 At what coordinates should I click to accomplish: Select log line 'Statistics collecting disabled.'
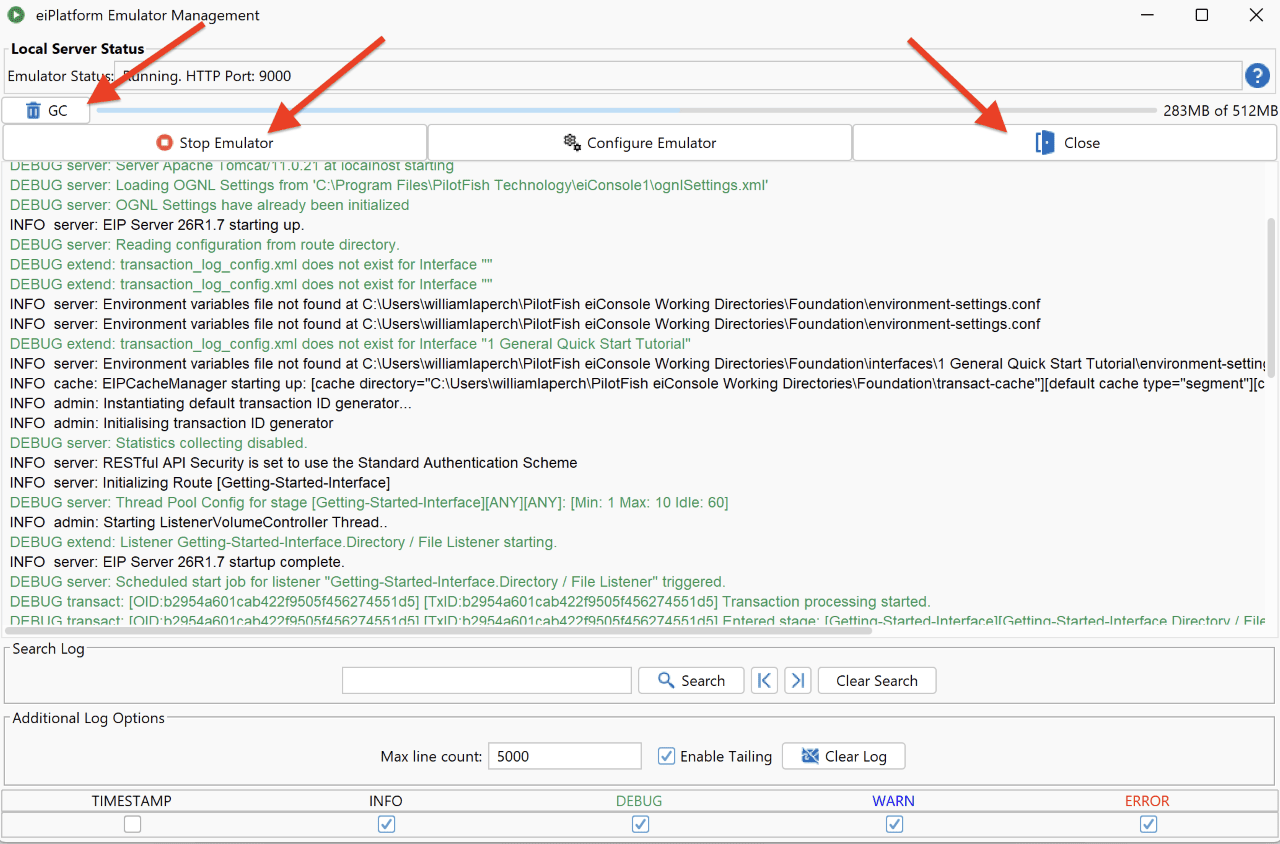(158, 443)
